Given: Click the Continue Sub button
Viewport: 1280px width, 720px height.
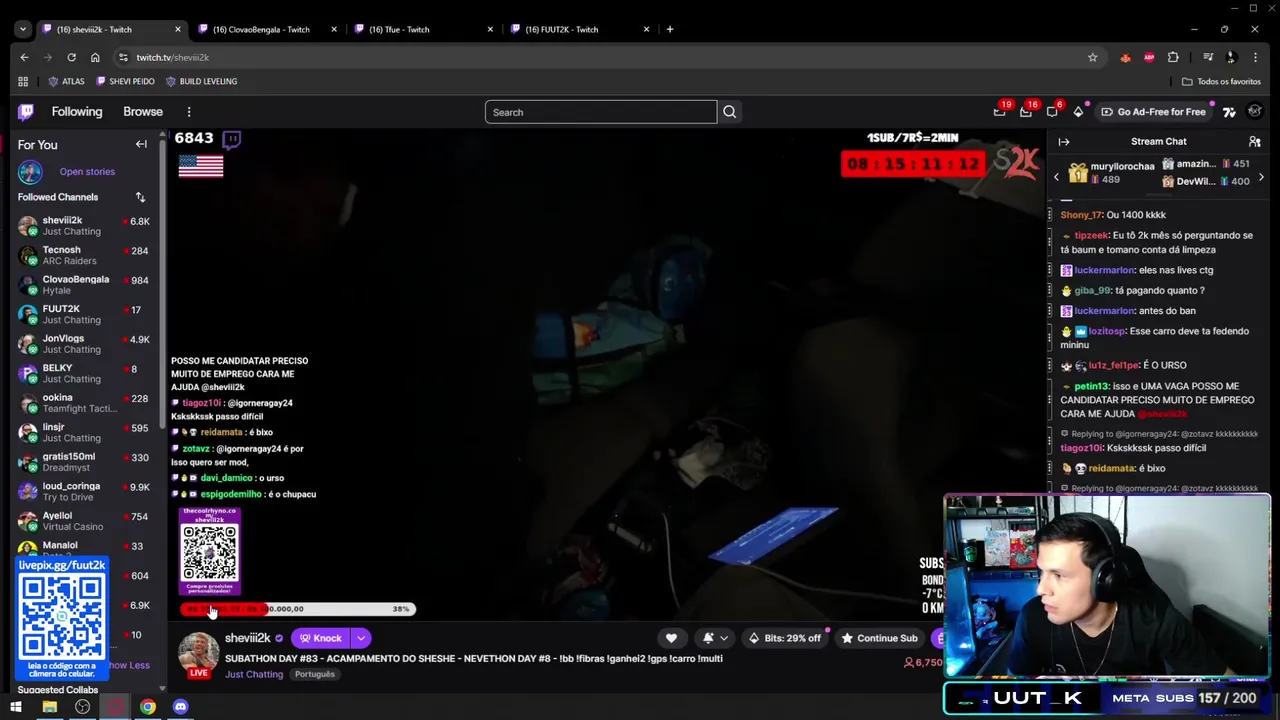Looking at the screenshot, I should tap(879, 638).
